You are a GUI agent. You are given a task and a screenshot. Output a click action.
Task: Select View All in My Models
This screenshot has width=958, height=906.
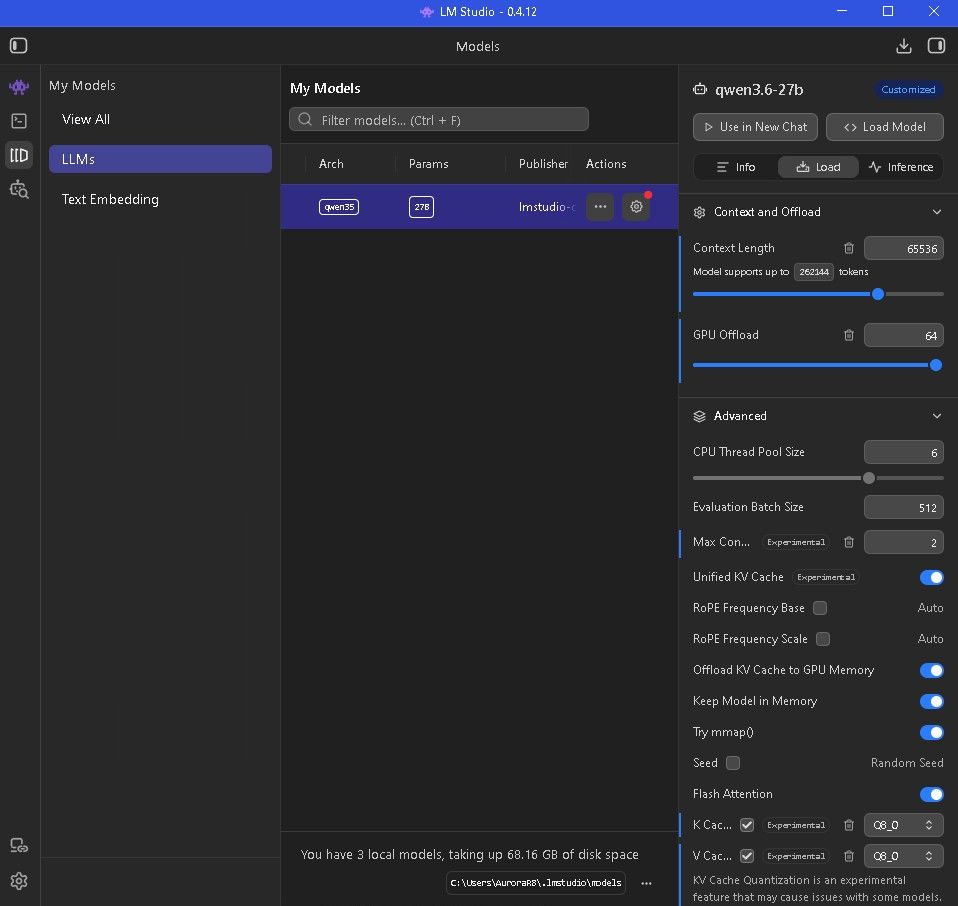tap(160, 119)
